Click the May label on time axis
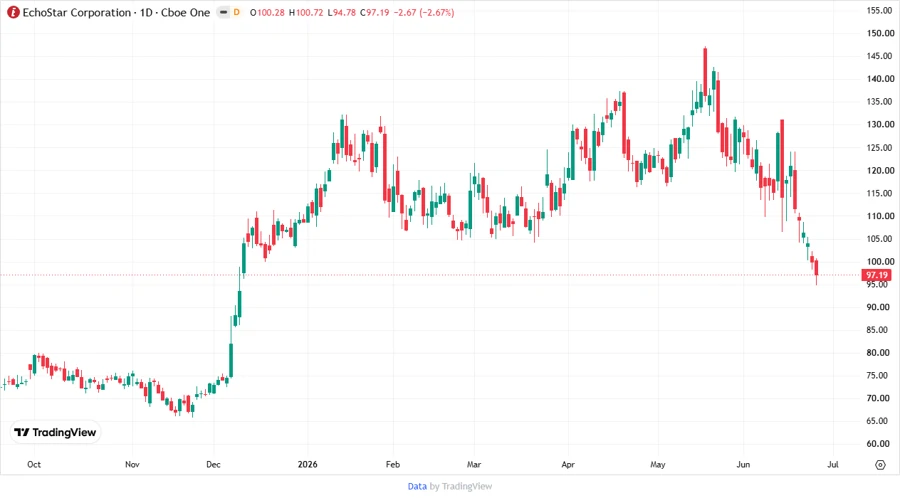The height and width of the screenshot is (498, 900). click(x=658, y=465)
